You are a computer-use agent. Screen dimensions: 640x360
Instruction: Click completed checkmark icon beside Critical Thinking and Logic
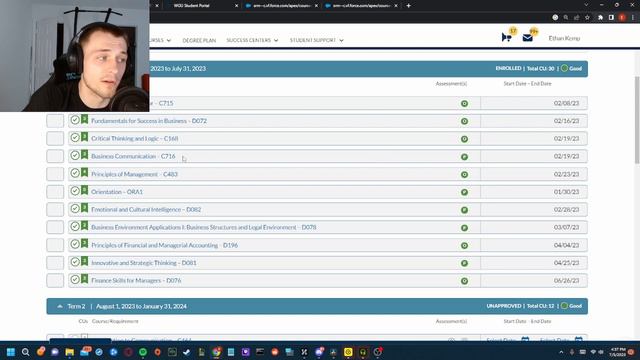[75, 138]
